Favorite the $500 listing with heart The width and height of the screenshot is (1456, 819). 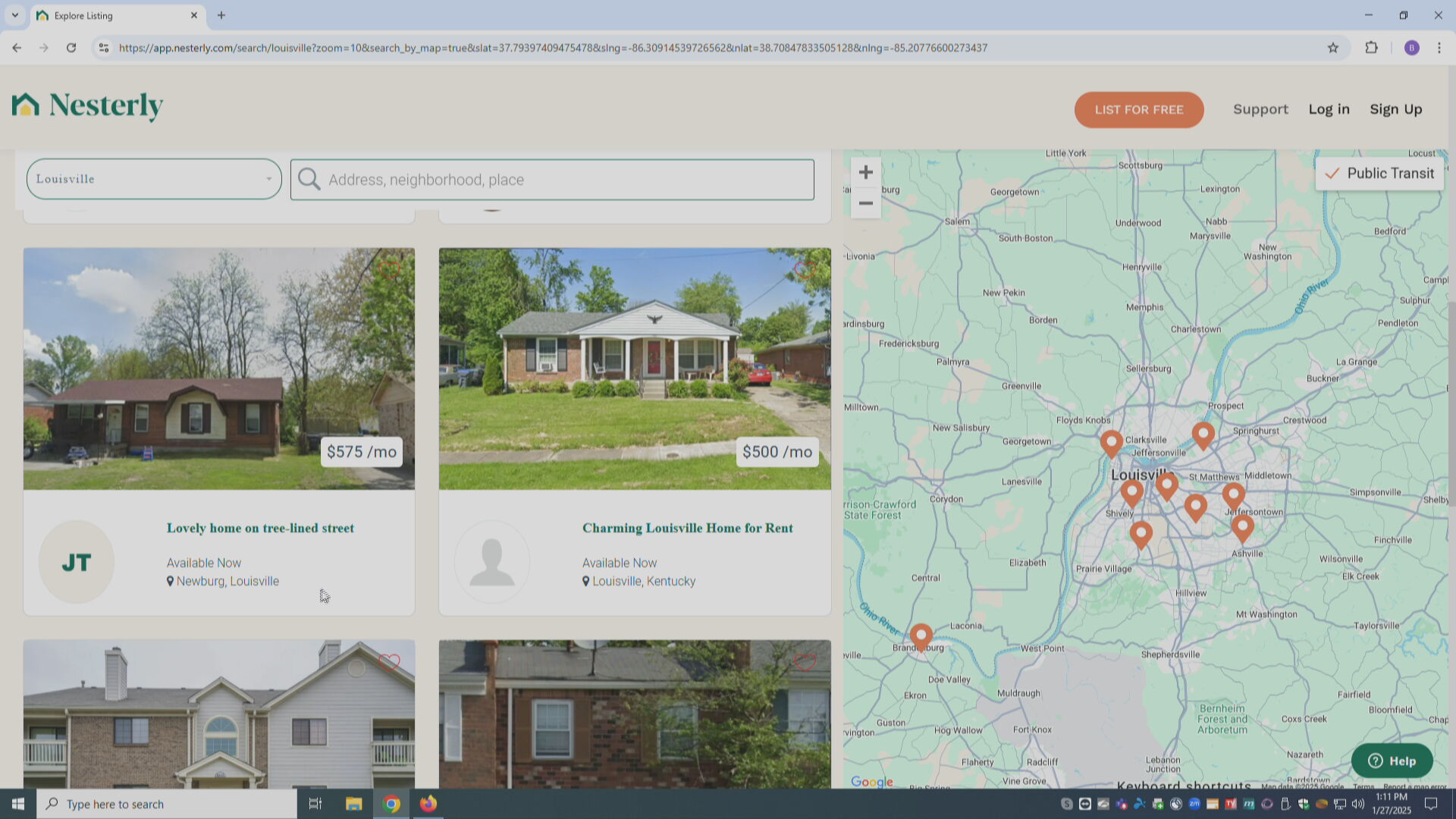point(805,269)
